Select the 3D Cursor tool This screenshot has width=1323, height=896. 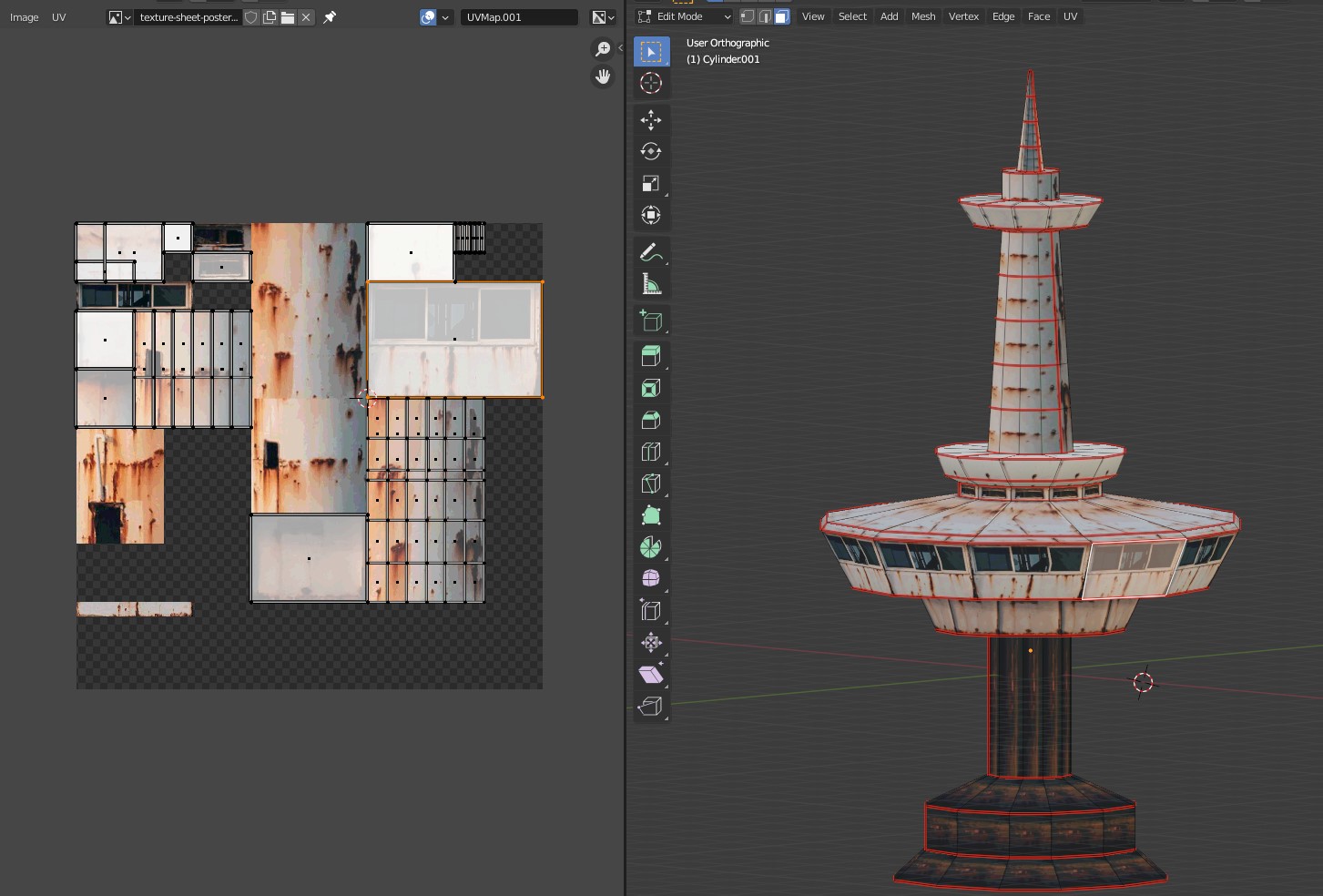pos(650,84)
